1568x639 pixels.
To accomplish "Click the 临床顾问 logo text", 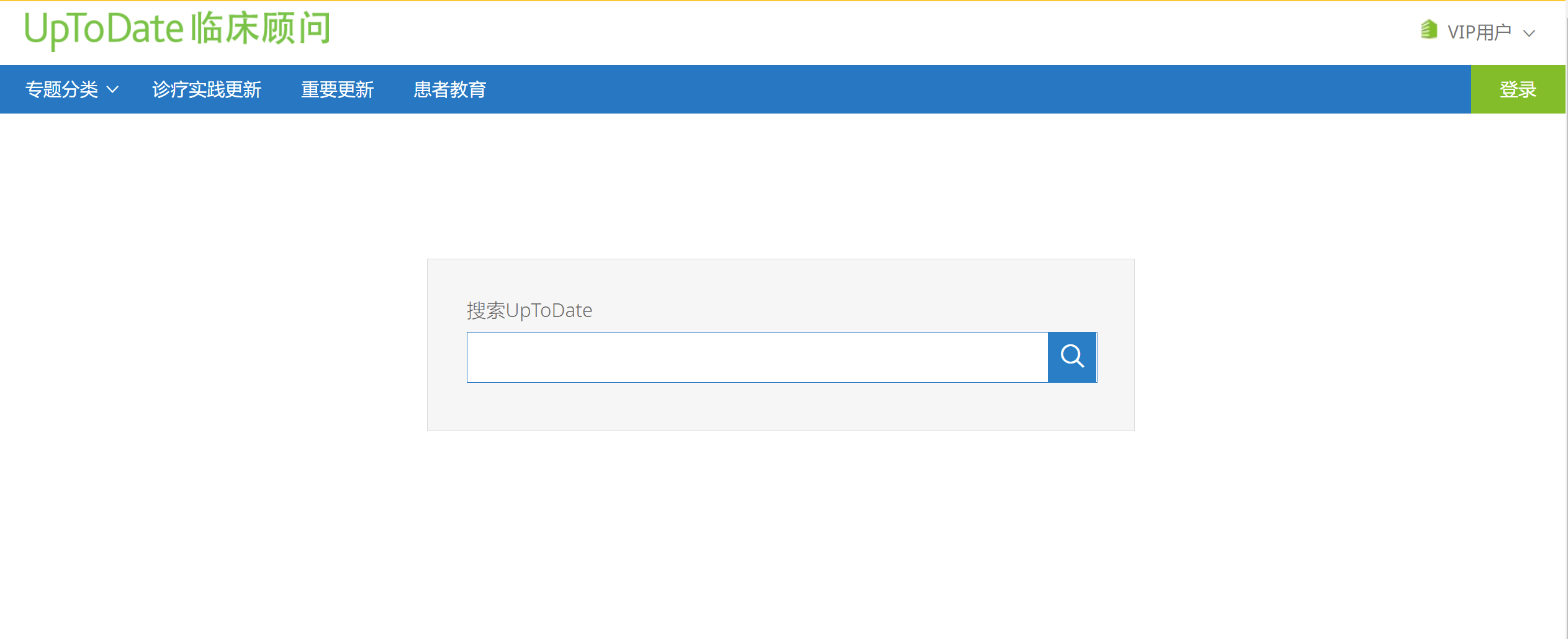I will [260, 29].
